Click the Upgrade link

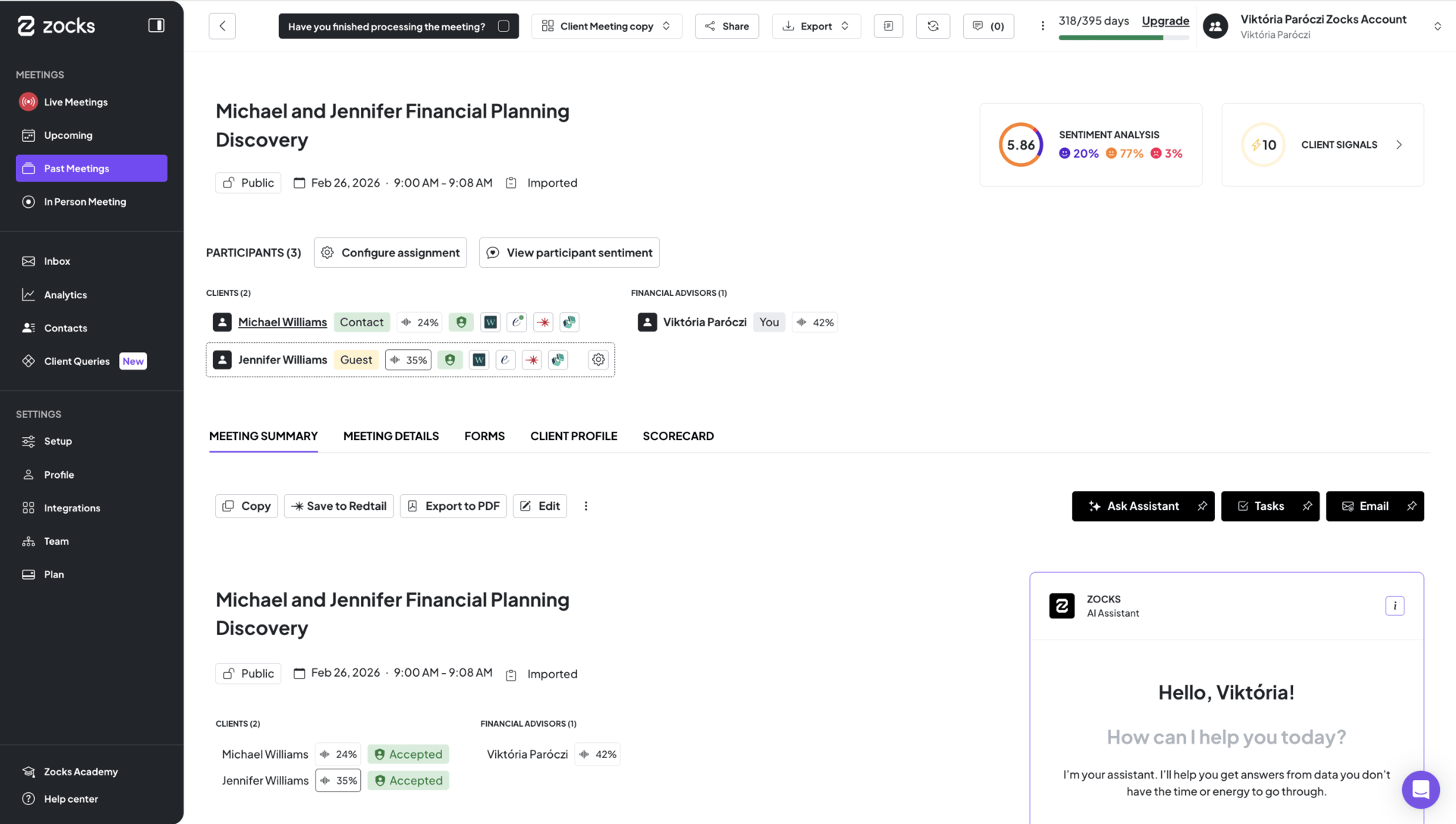(x=1165, y=20)
